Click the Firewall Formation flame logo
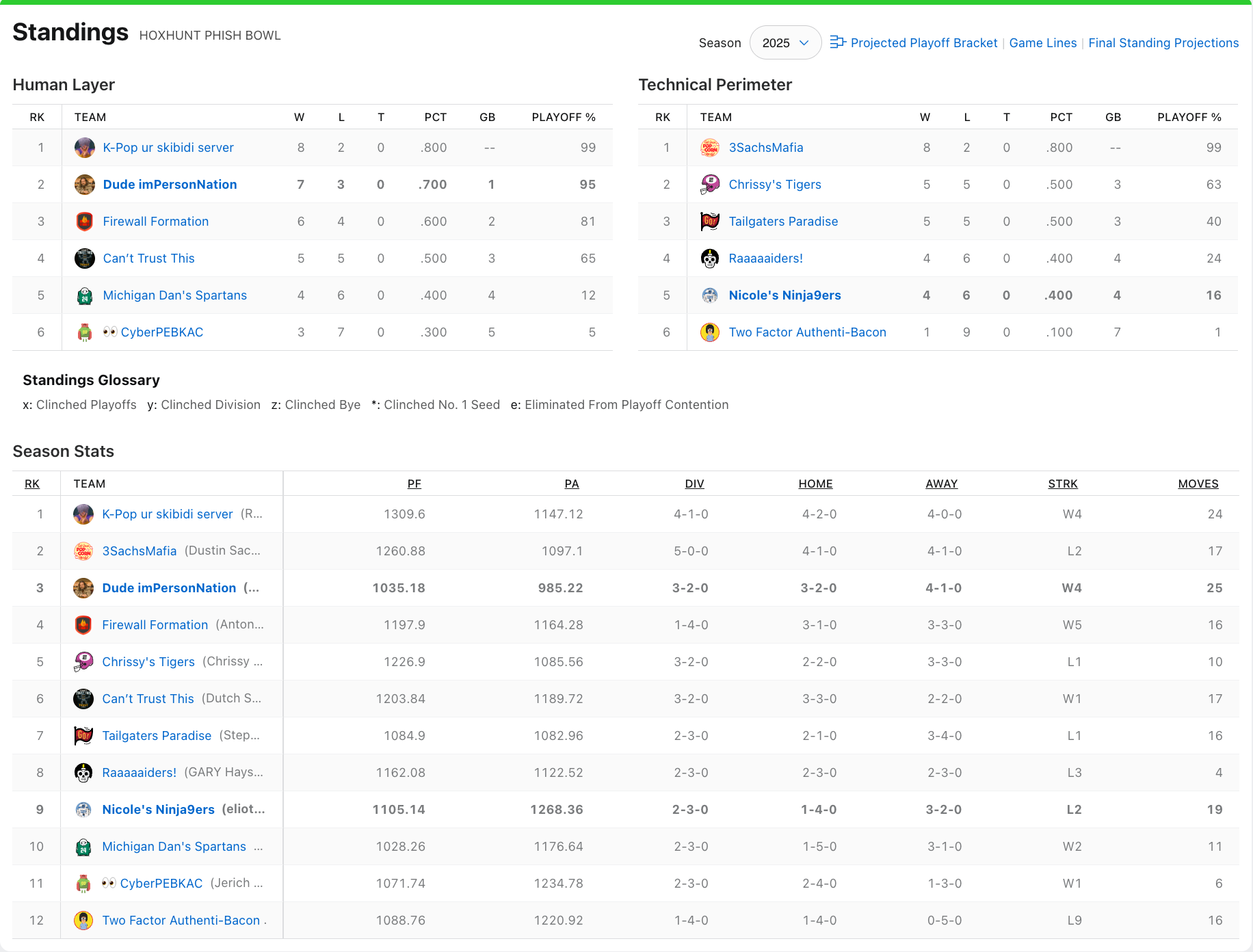 pos(84,221)
